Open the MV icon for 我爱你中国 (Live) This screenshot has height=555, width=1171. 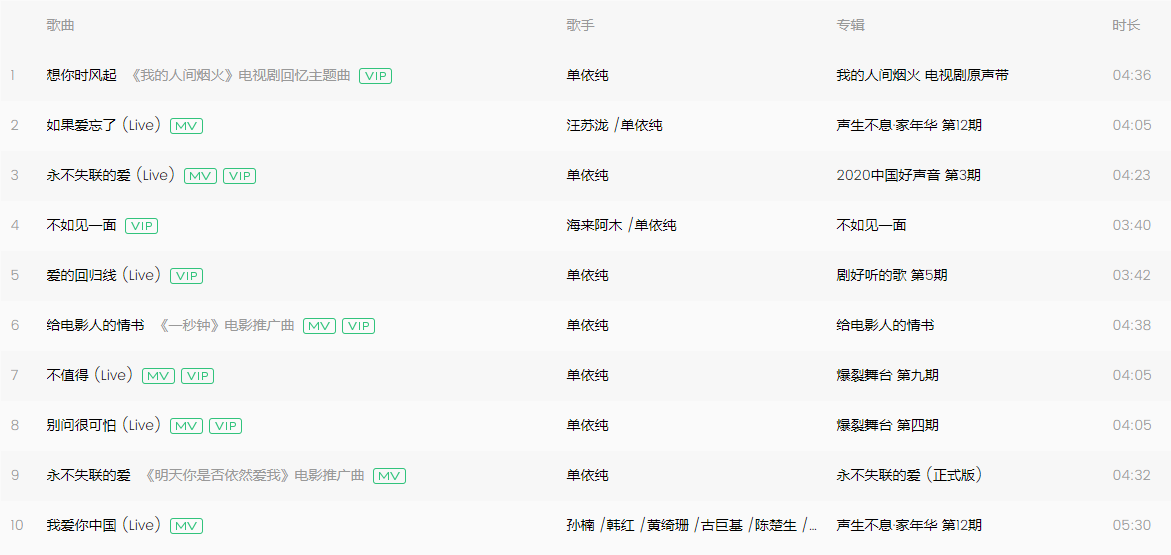(x=187, y=526)
